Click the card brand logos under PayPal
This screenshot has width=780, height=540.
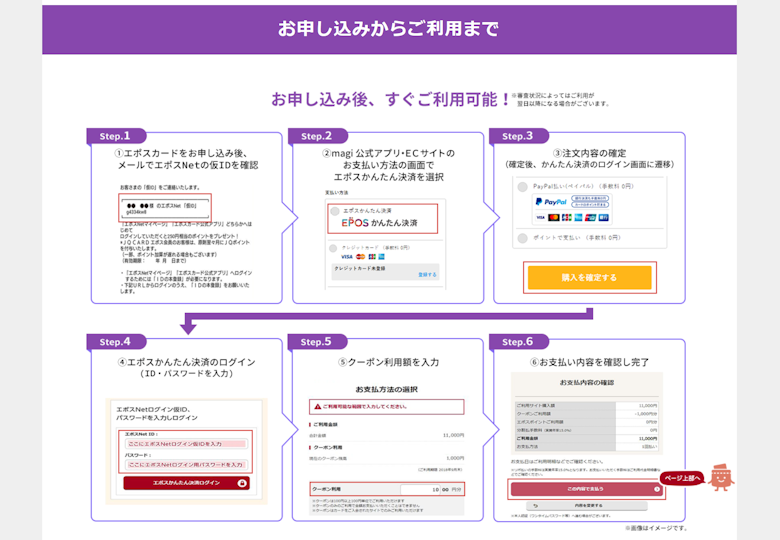(x=571, y=217)
